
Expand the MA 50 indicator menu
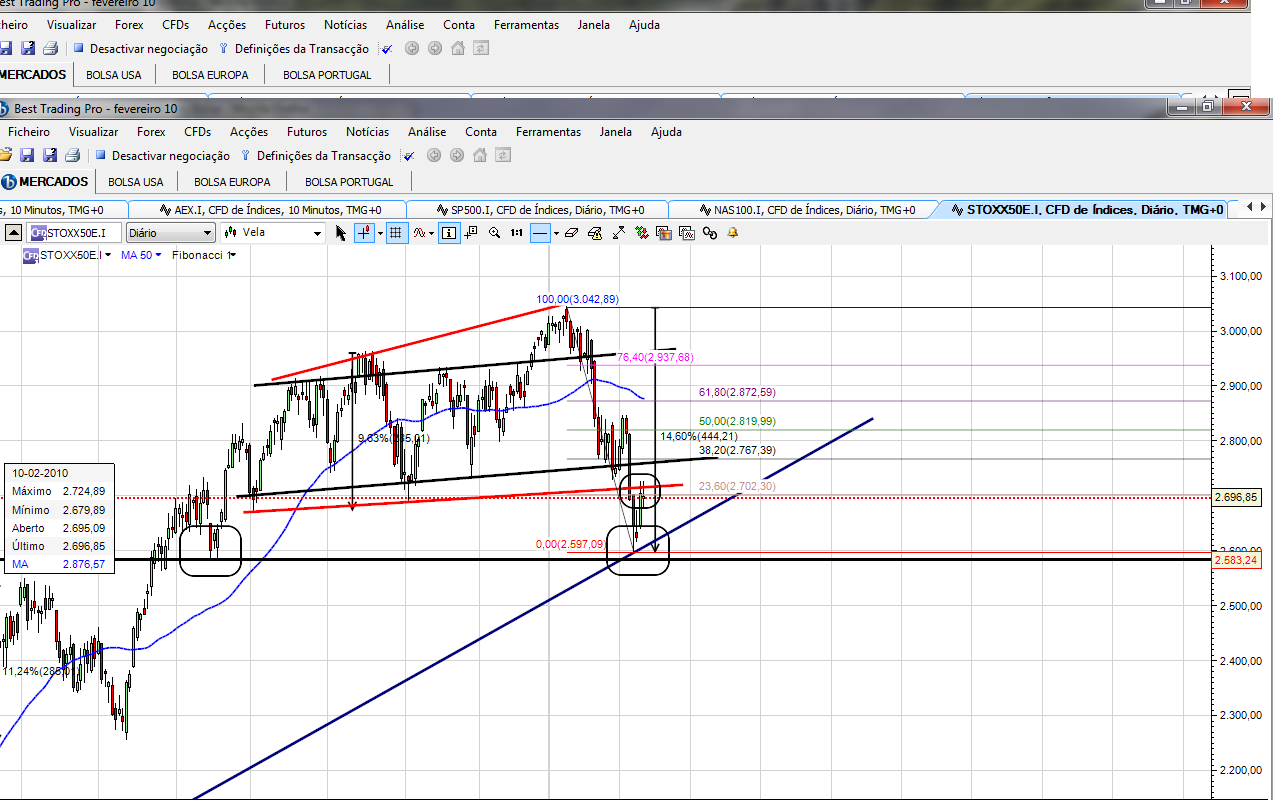pos(141,255)
